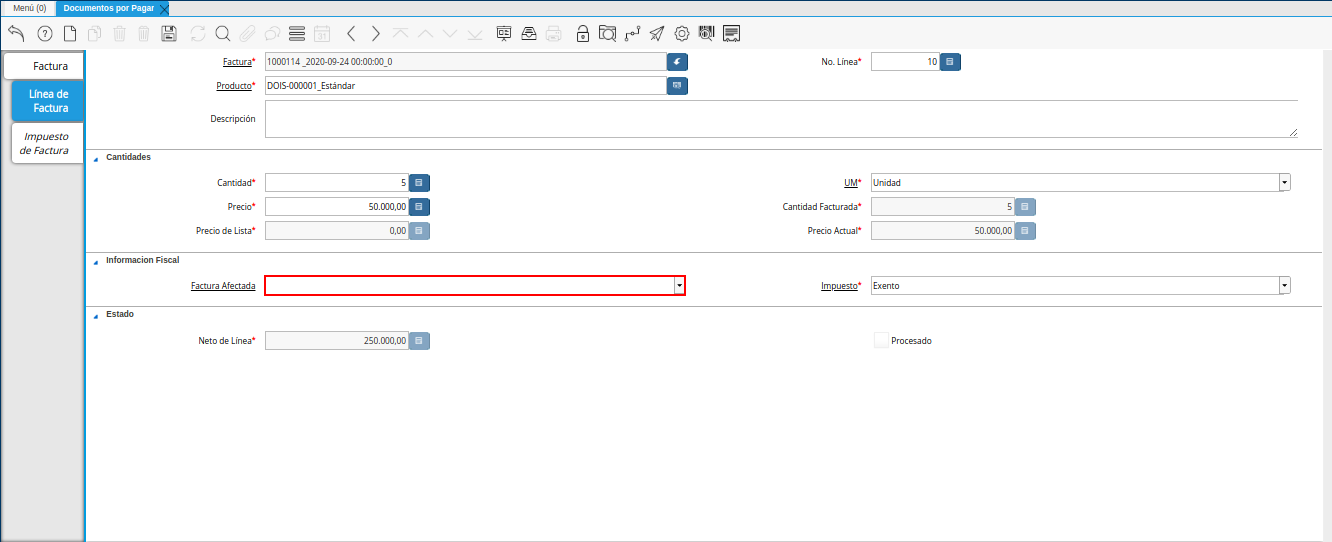Go to the next record arrow
1332x542 pixels.
(376, 33)
